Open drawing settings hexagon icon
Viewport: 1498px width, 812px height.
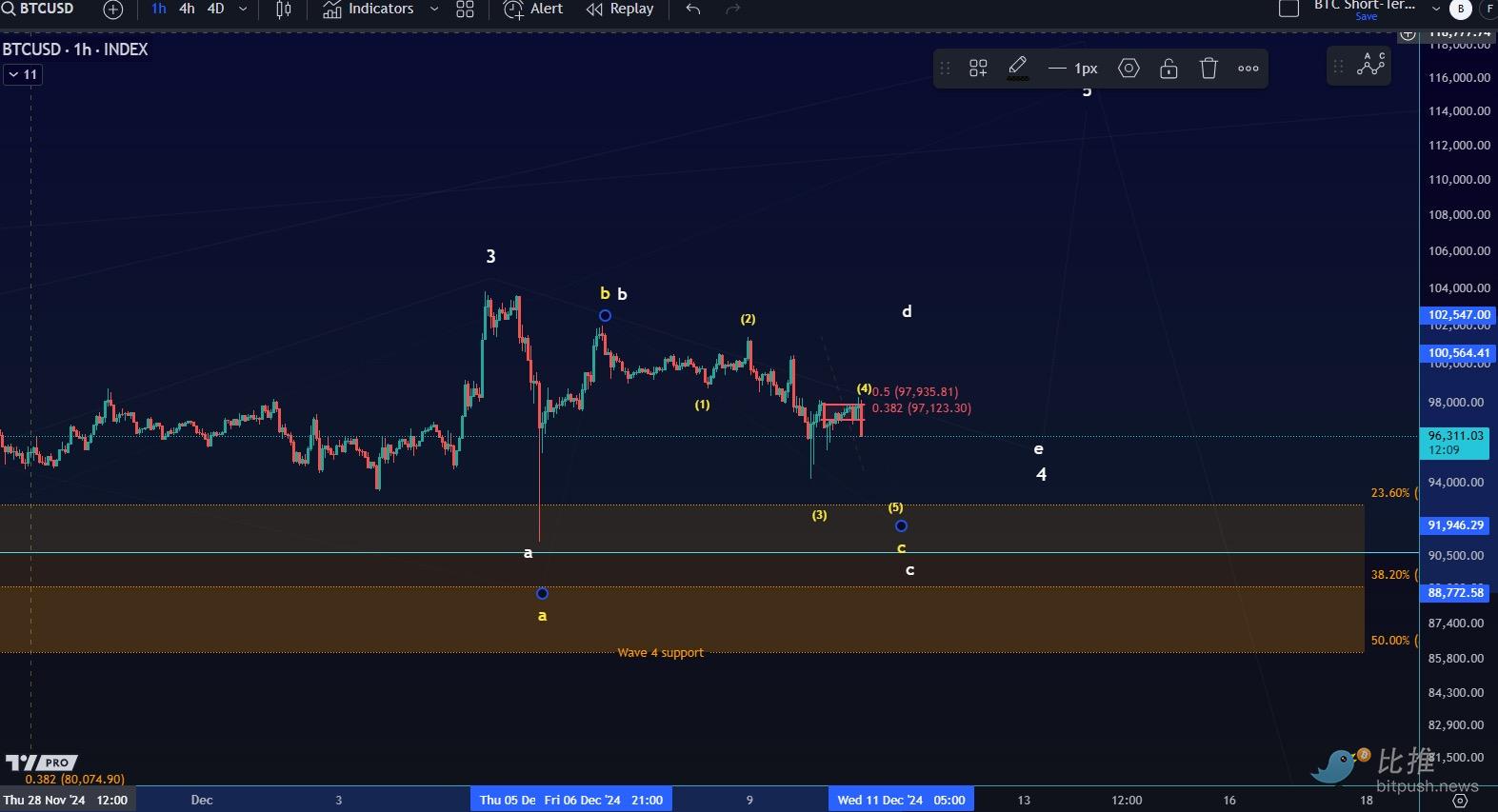click(x=1128, y=69)
